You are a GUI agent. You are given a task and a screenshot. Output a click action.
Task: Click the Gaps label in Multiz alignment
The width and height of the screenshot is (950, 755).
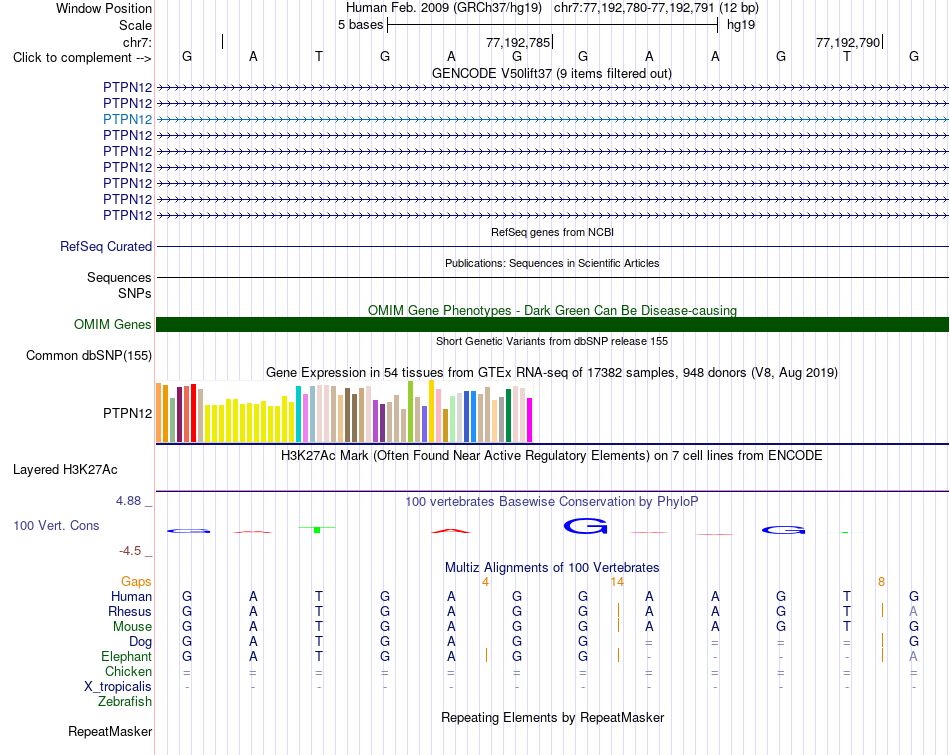click(x=136, y=582)
